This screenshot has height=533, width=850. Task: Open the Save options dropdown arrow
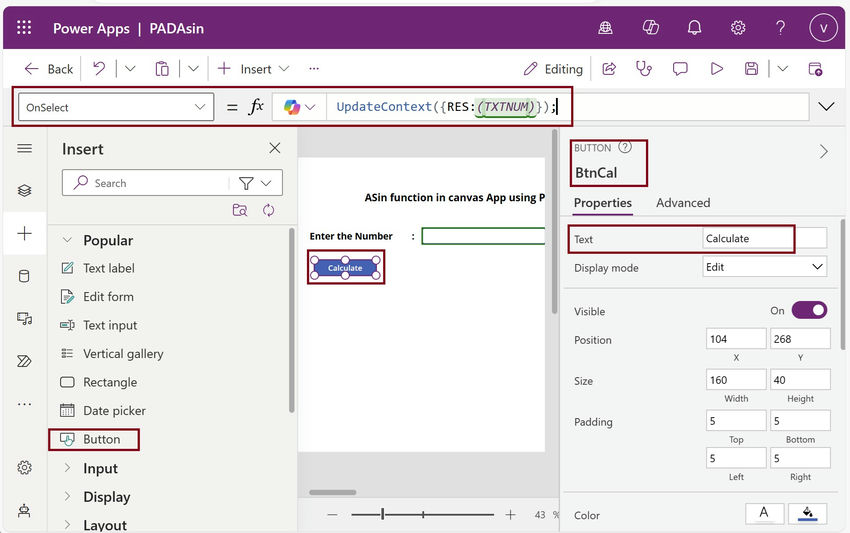click(x=782, y=69)
